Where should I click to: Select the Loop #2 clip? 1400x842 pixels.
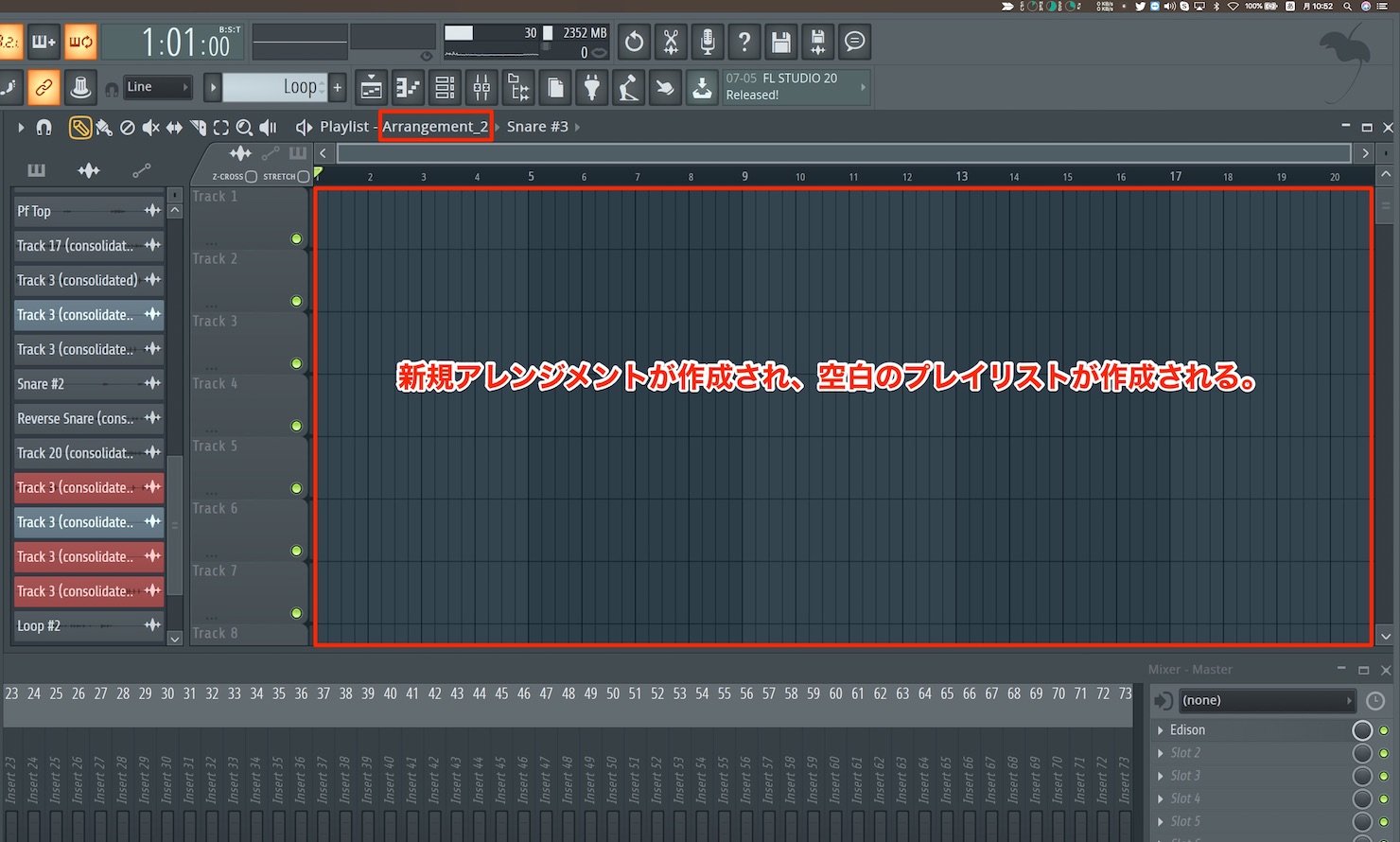89,625
